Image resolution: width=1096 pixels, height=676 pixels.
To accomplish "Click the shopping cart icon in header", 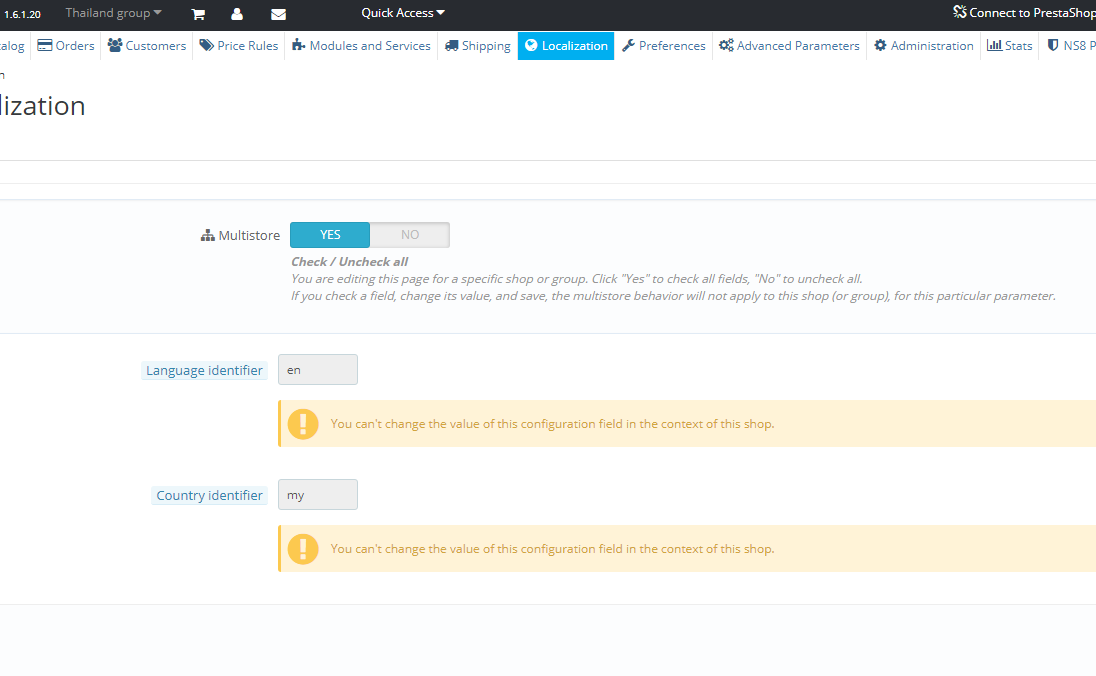I will coord(198,14).
